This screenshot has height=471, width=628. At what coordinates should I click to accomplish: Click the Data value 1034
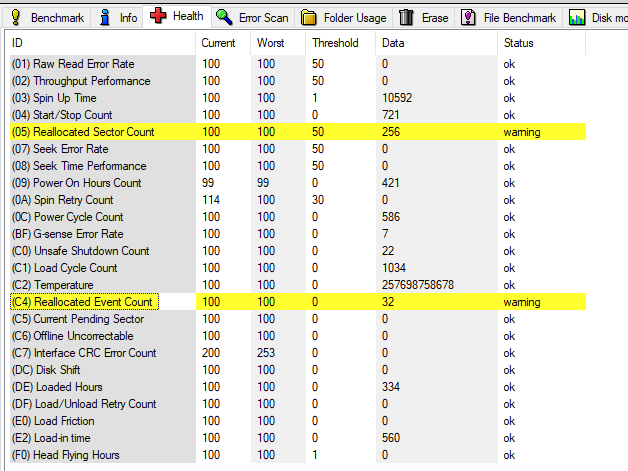click(394, 268)
